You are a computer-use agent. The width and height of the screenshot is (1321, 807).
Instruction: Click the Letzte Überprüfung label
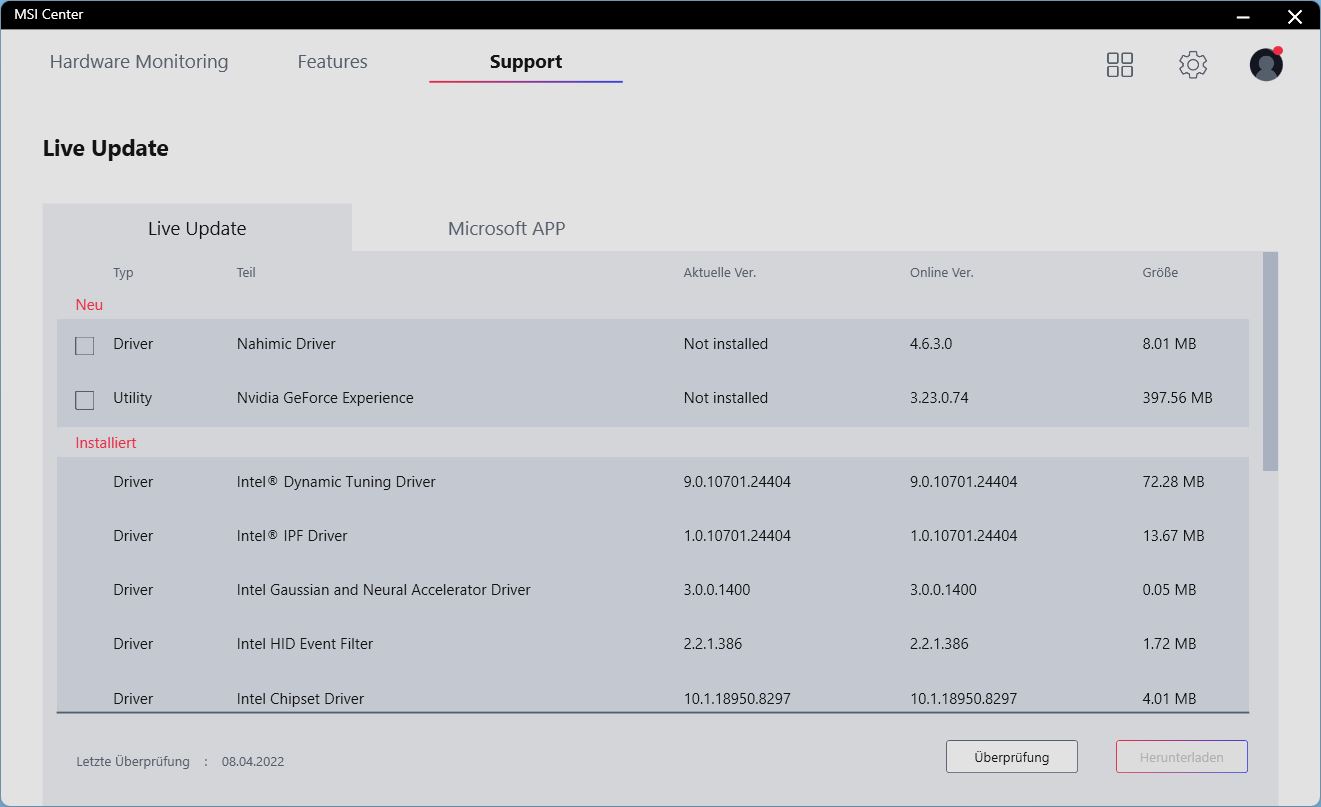tap(133, 762)
